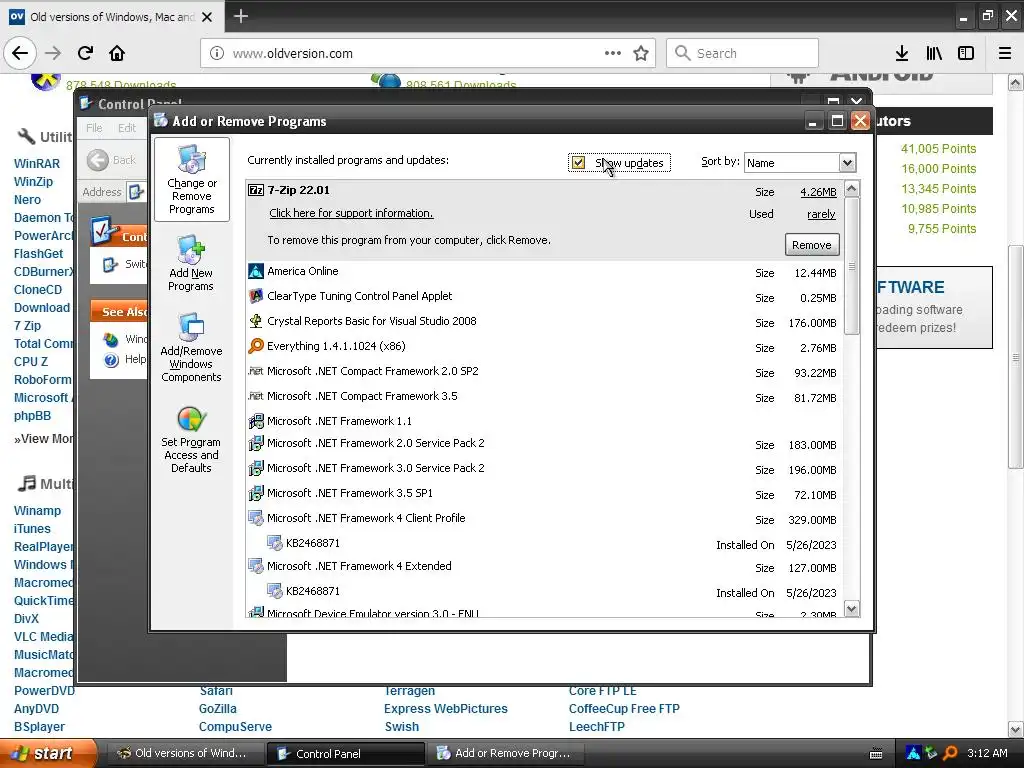Open Express WebPictures link
The height and width of the screenshot is (768, 1024).
445,709
